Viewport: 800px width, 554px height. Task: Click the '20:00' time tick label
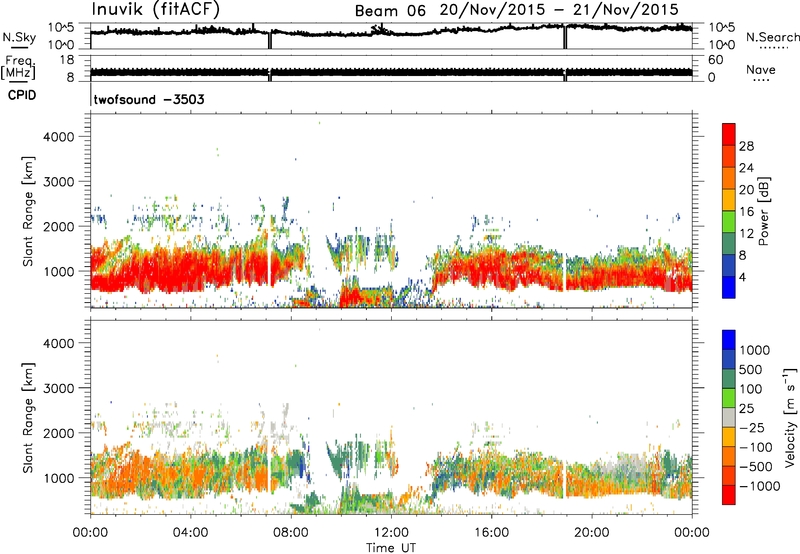click(x=591, y=533)
